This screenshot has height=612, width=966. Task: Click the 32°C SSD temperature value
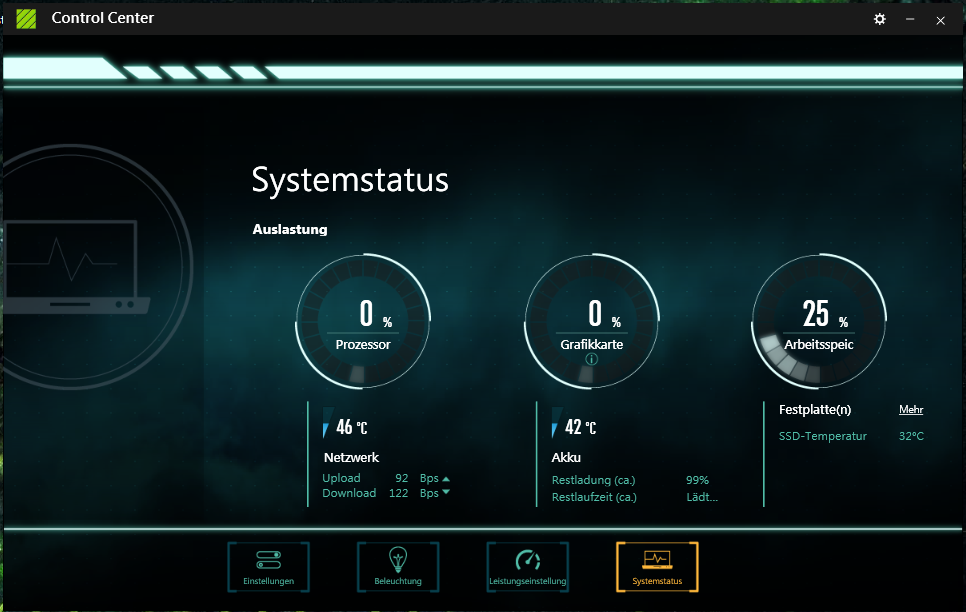(x=911, y=436)
